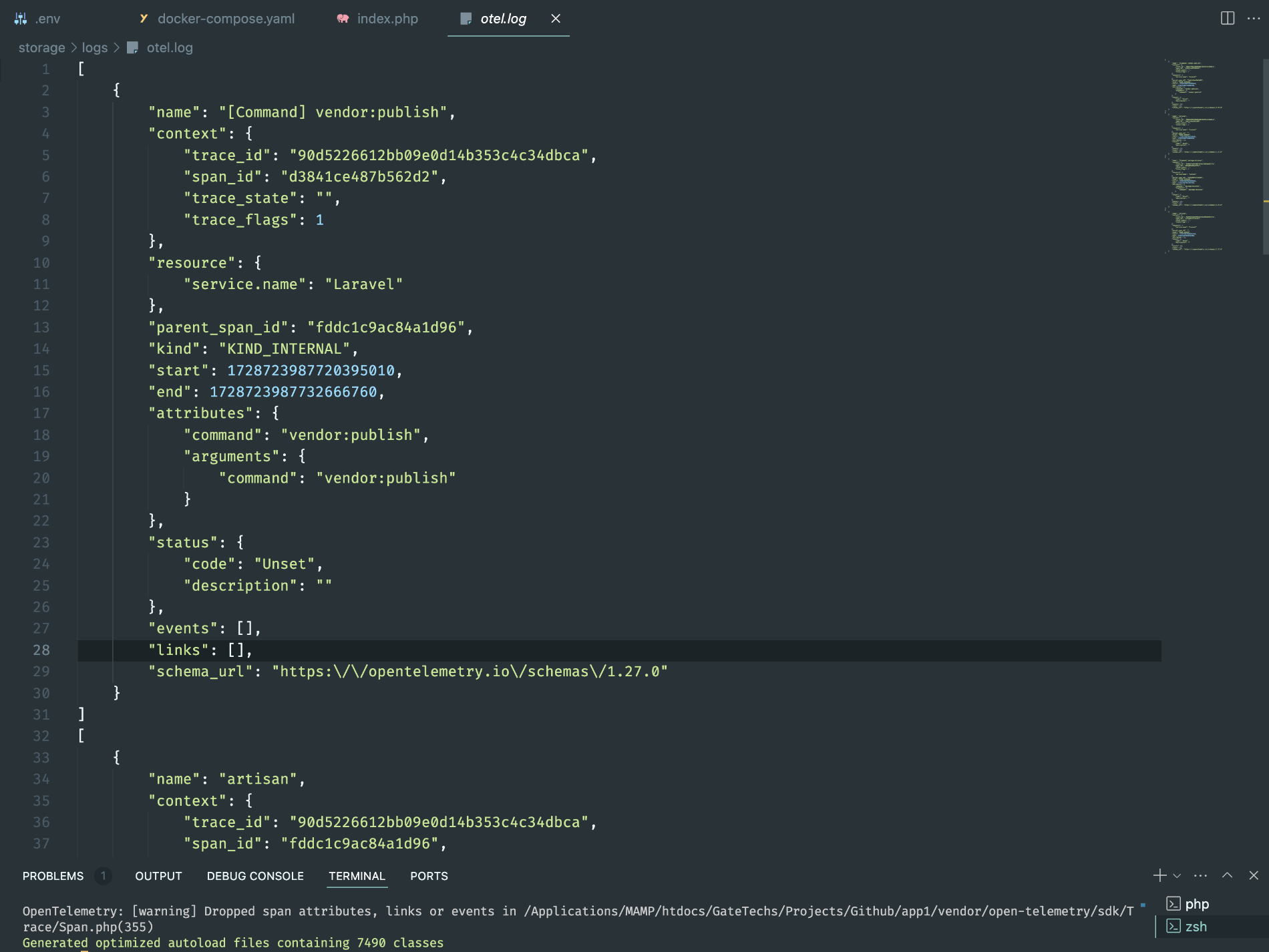Viewport: 1269px width, 952px height.
Task: Click the OpenTelemetry warning text in terminal
Action: click(x=578, y=919)
